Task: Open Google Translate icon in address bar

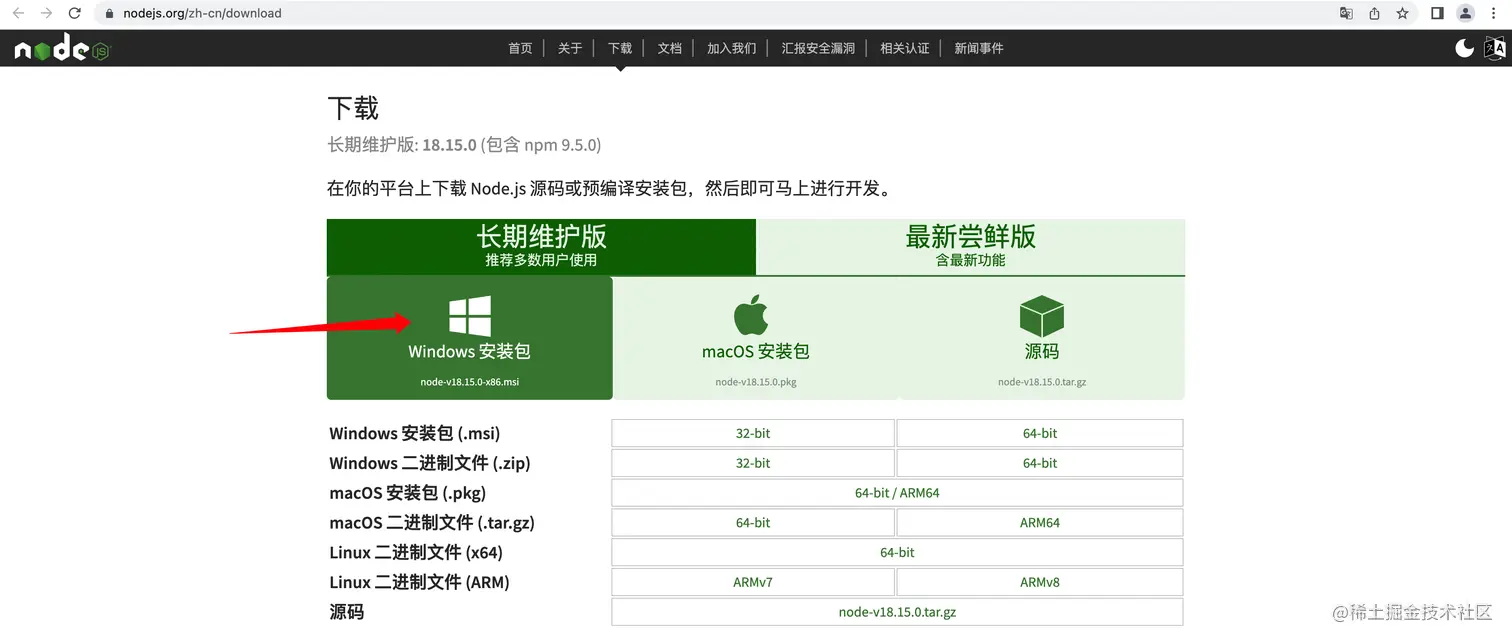Action: tap(1346, 14)
